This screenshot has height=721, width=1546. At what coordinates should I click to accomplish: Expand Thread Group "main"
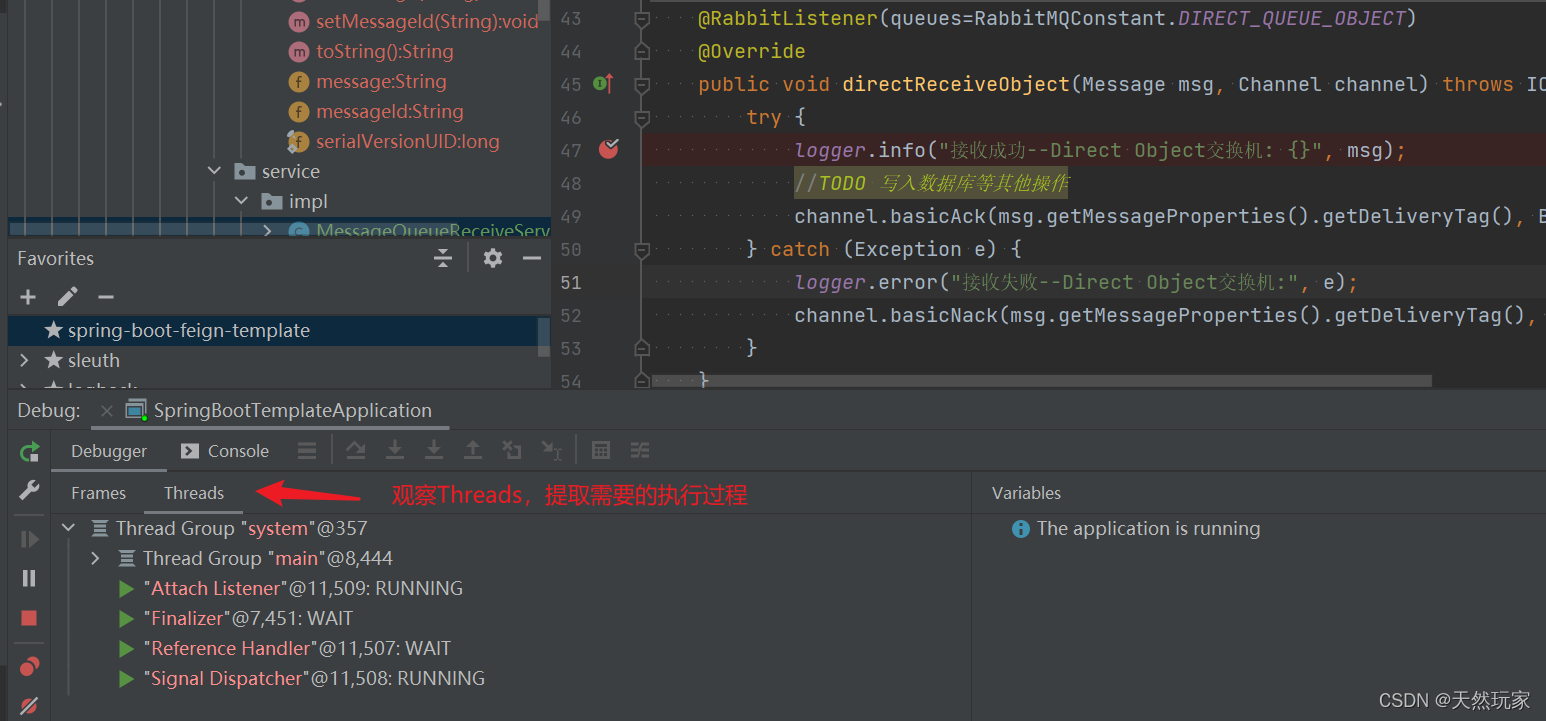tap(96, 558)
